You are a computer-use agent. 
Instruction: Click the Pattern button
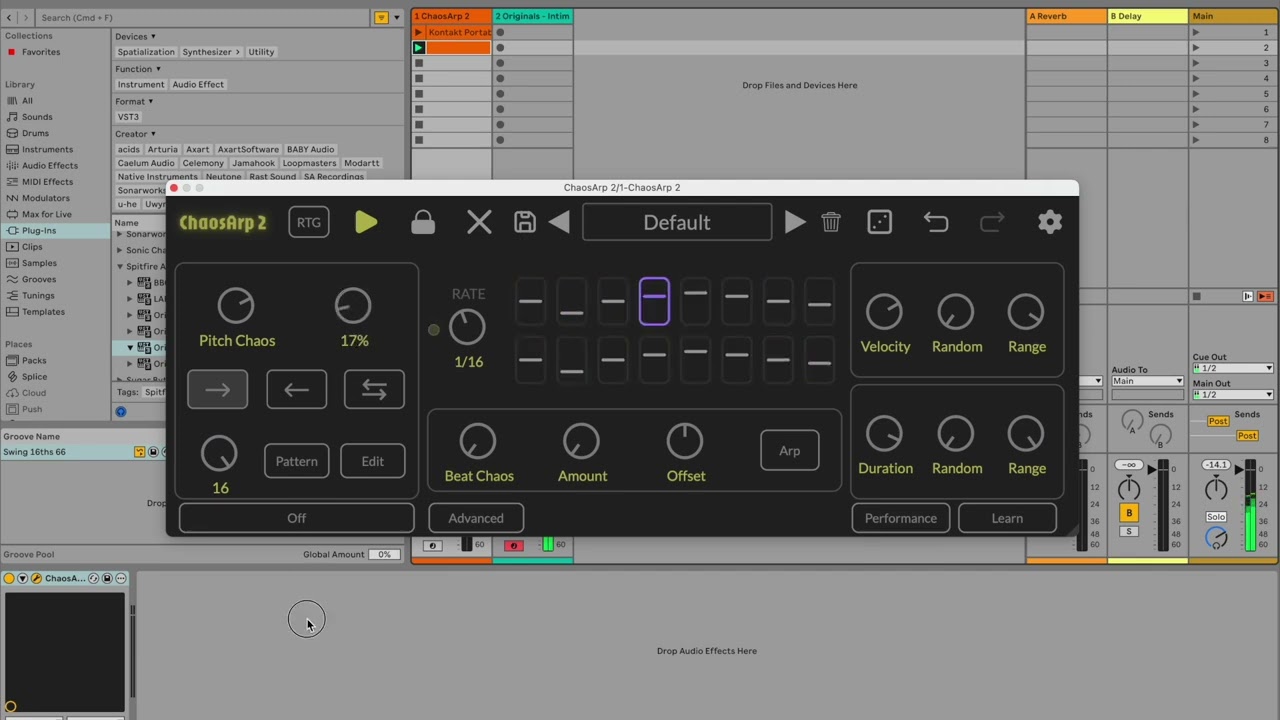(x=296, y=461)
